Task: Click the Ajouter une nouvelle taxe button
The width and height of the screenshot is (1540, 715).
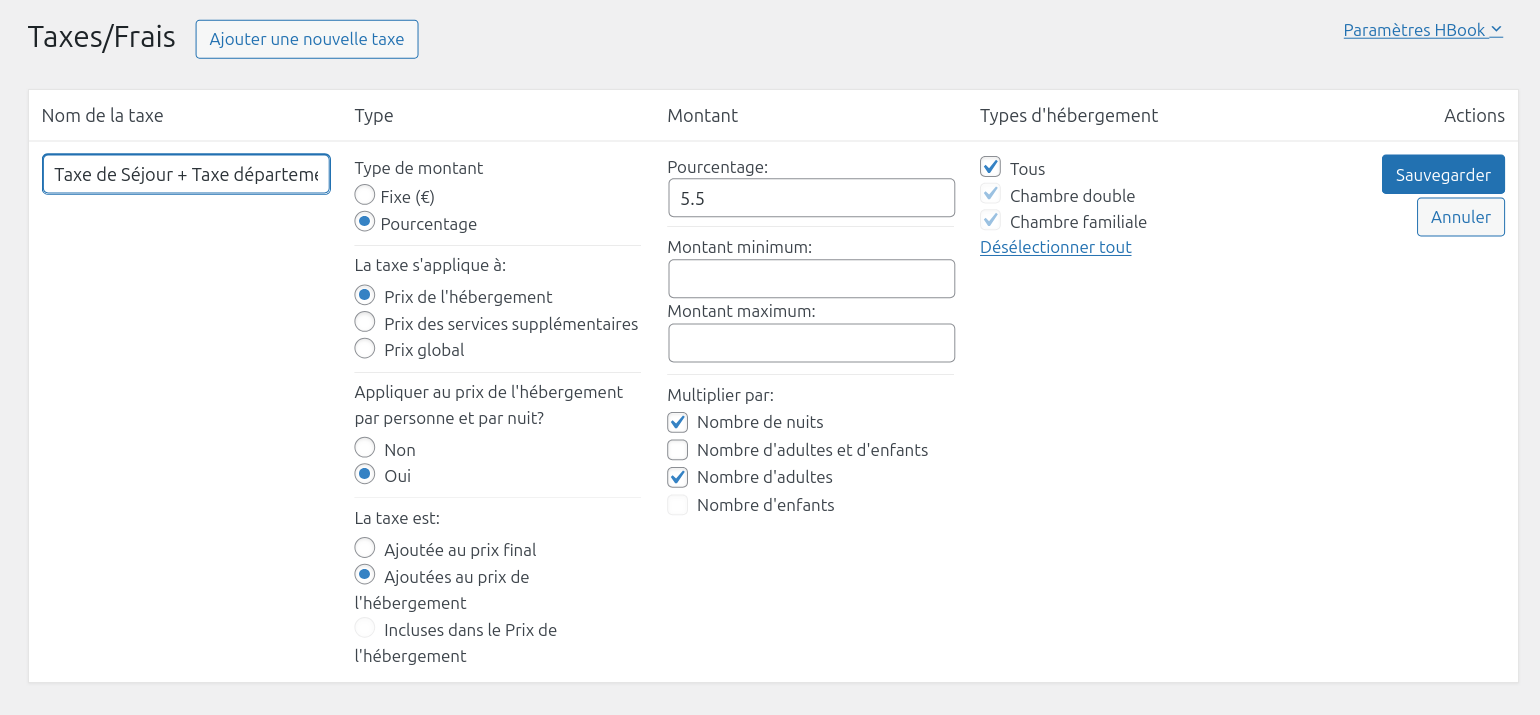Action: (x=306, y=39)
